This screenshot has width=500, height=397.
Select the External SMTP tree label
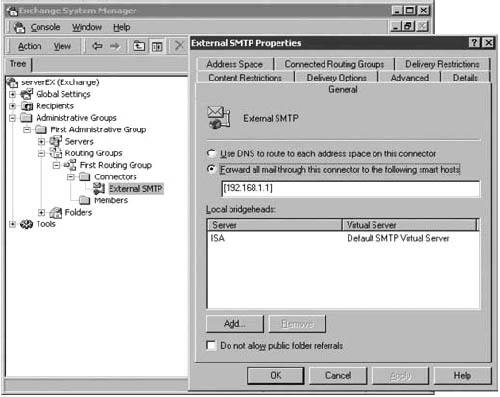136,189
